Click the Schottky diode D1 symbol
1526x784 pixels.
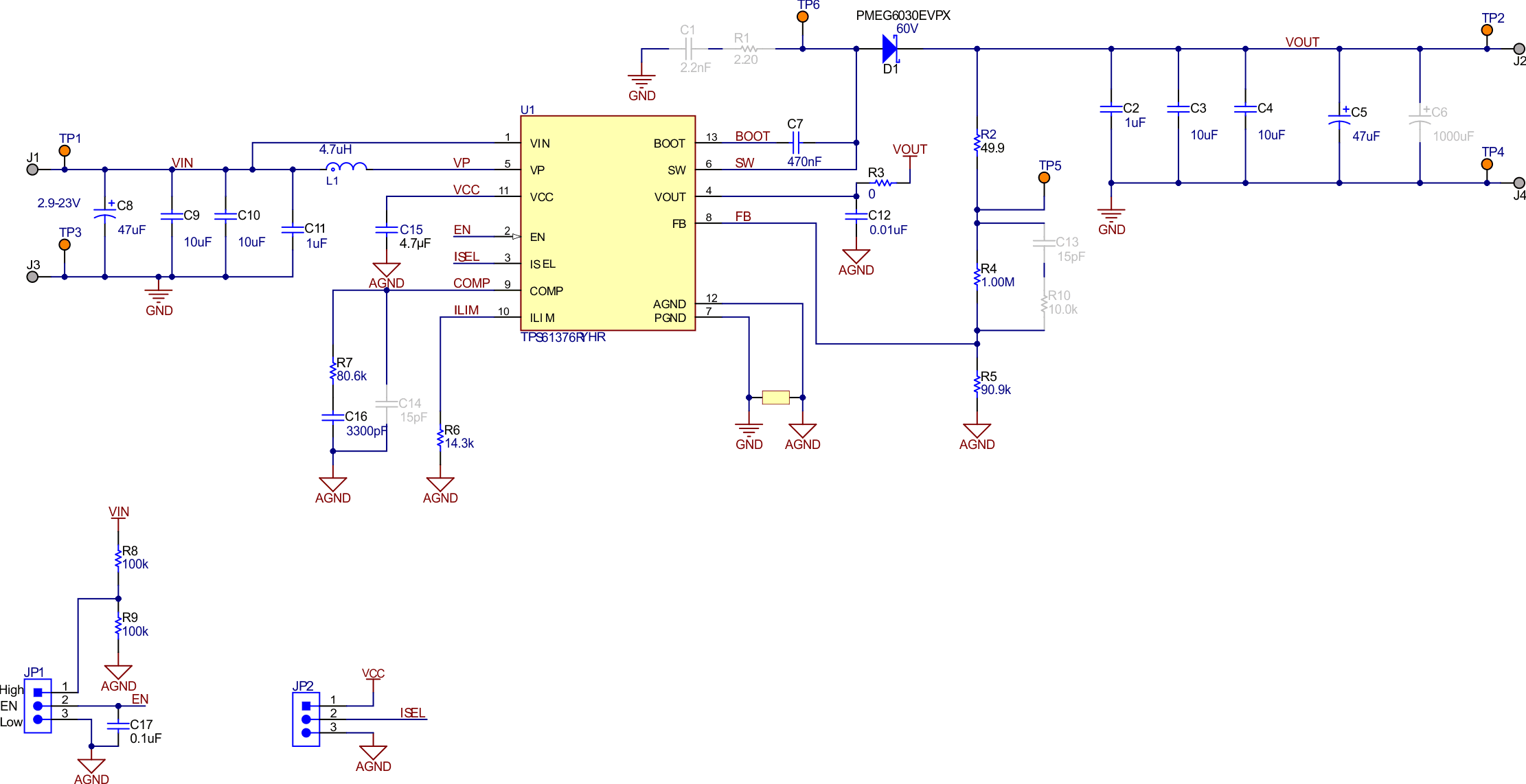(x=889, y=49)
